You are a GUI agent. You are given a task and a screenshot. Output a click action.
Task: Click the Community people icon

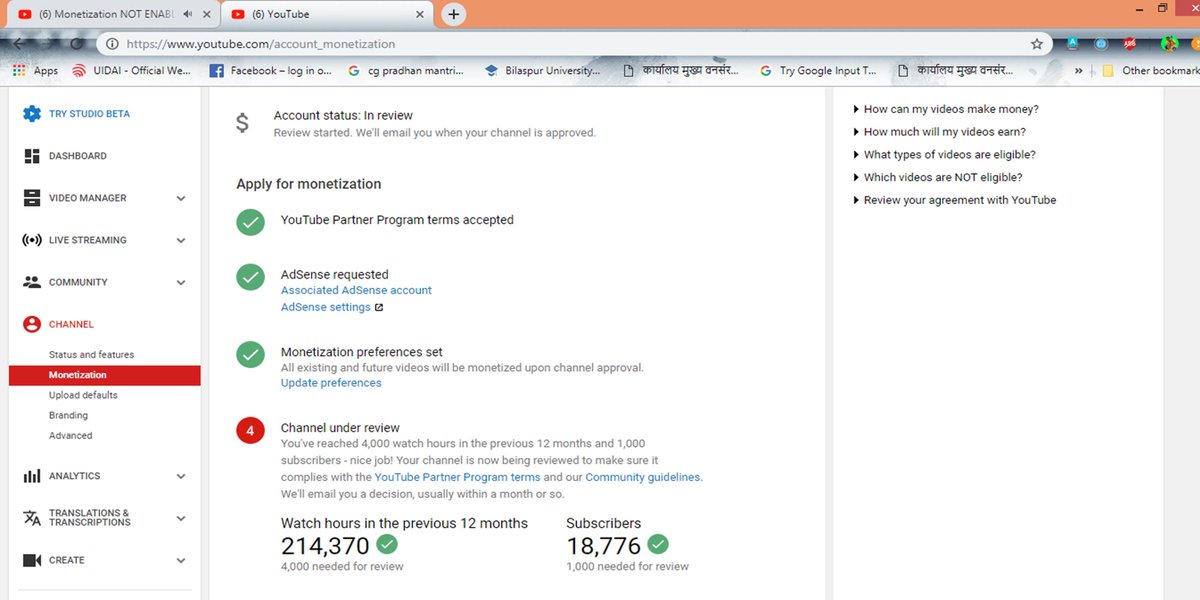click(32, 282)
